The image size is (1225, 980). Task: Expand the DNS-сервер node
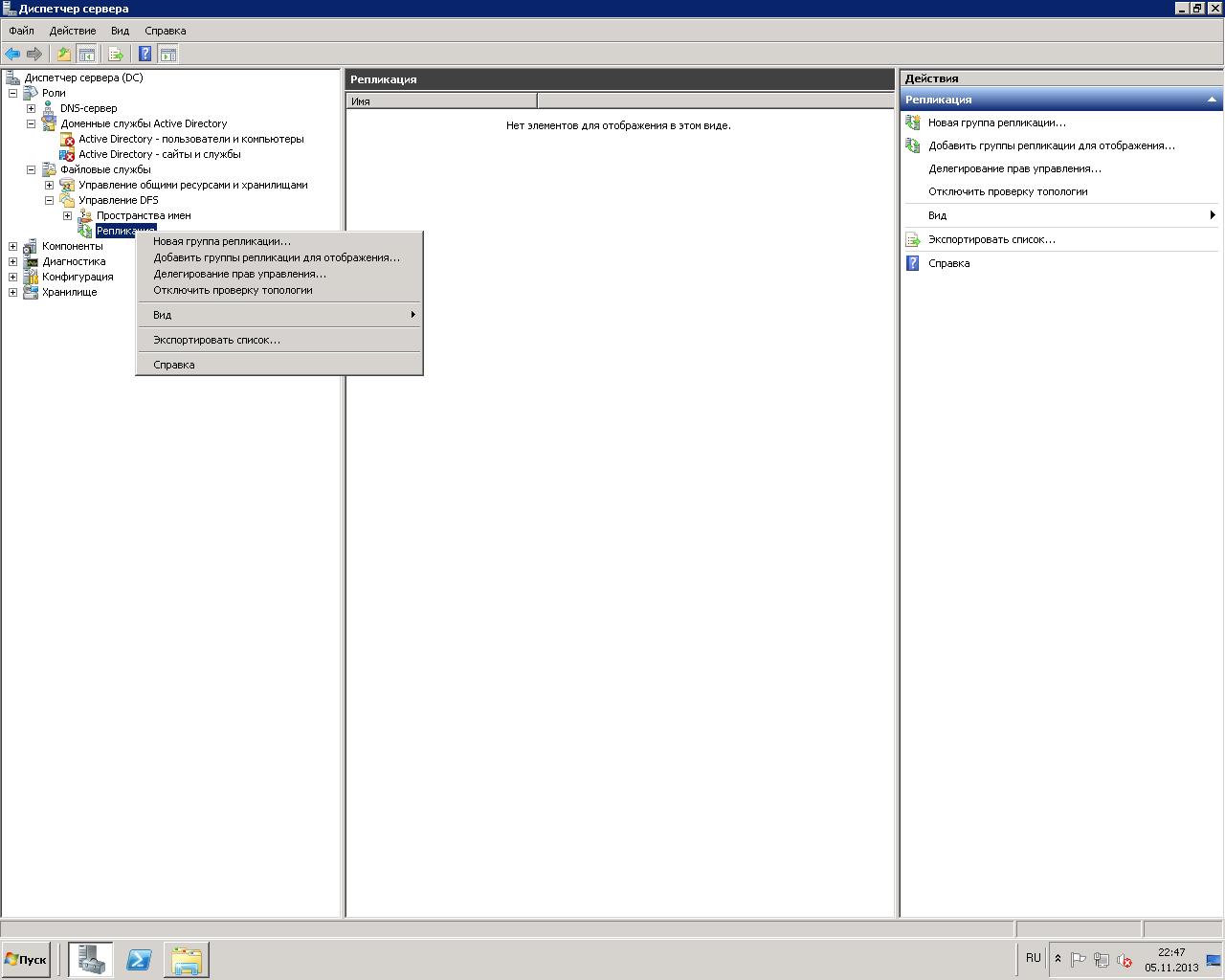pos(31,108)
